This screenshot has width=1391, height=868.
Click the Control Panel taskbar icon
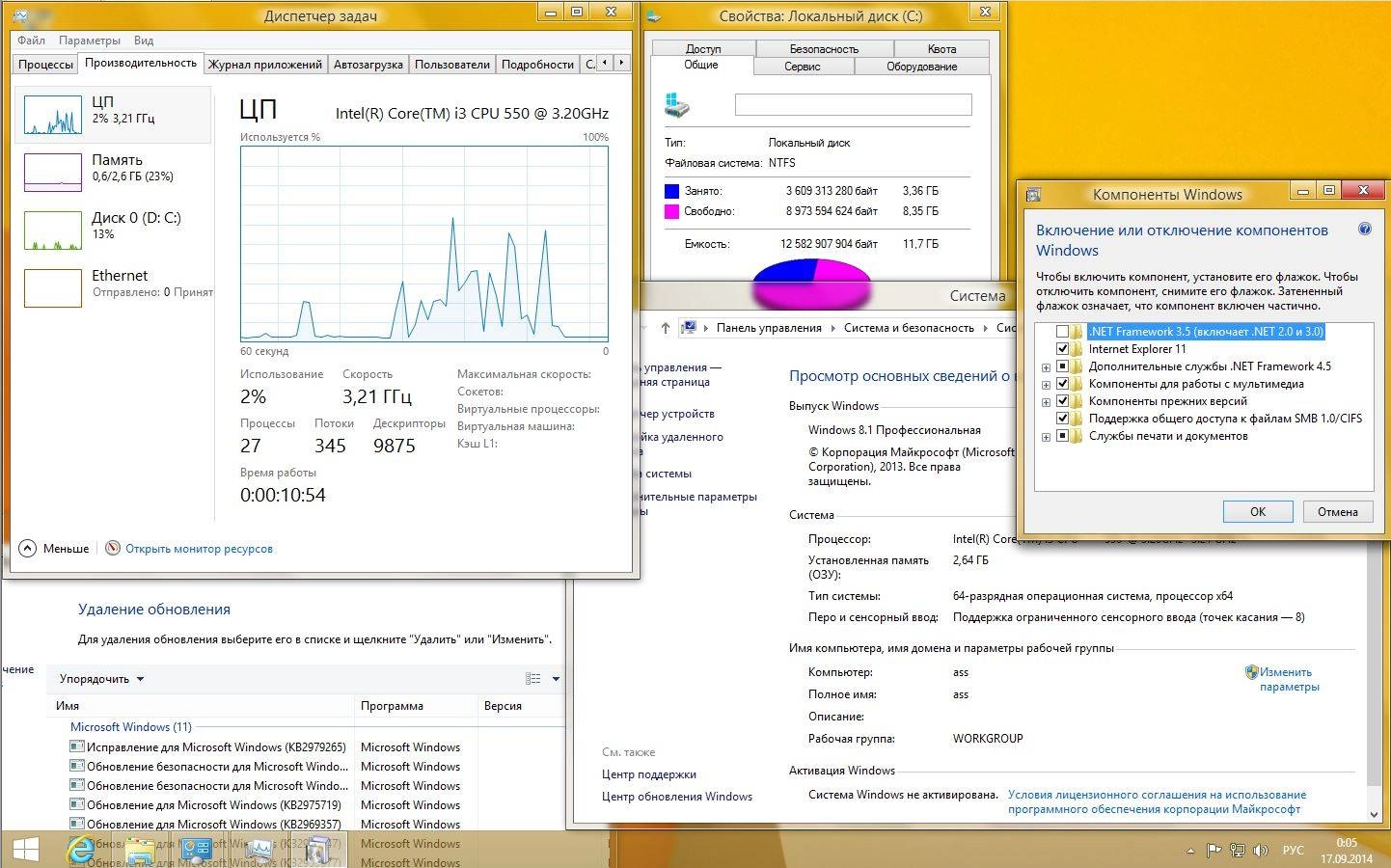(198, 850)
